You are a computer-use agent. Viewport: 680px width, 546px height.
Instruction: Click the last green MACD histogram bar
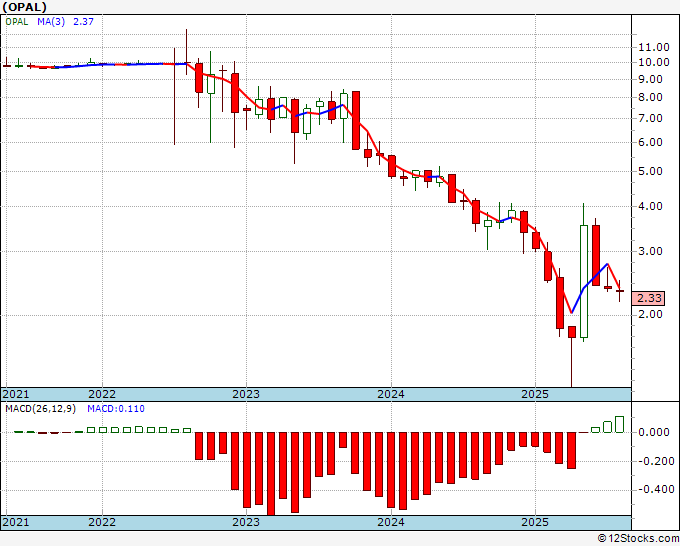coord(619,425)
